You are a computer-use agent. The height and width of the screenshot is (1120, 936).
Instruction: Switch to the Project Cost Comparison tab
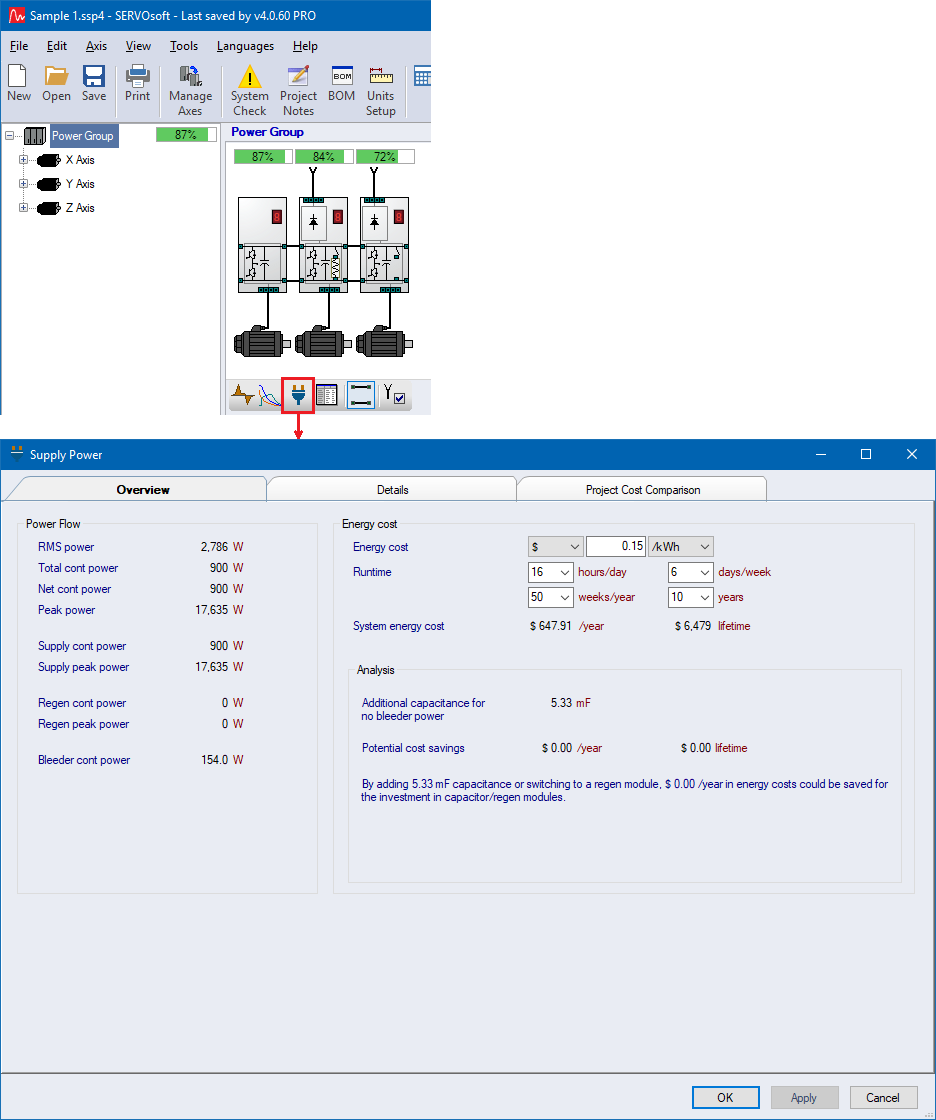[x=642, y=490]
